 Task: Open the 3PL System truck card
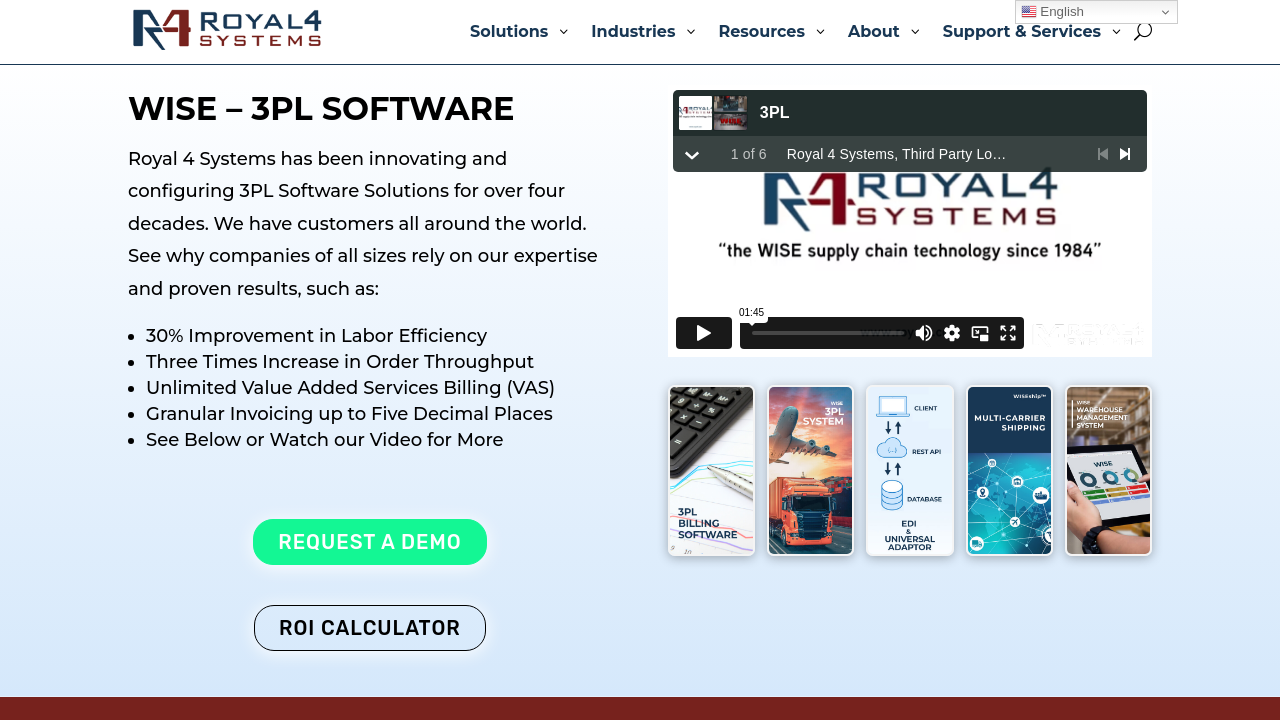tap(810, 471)
